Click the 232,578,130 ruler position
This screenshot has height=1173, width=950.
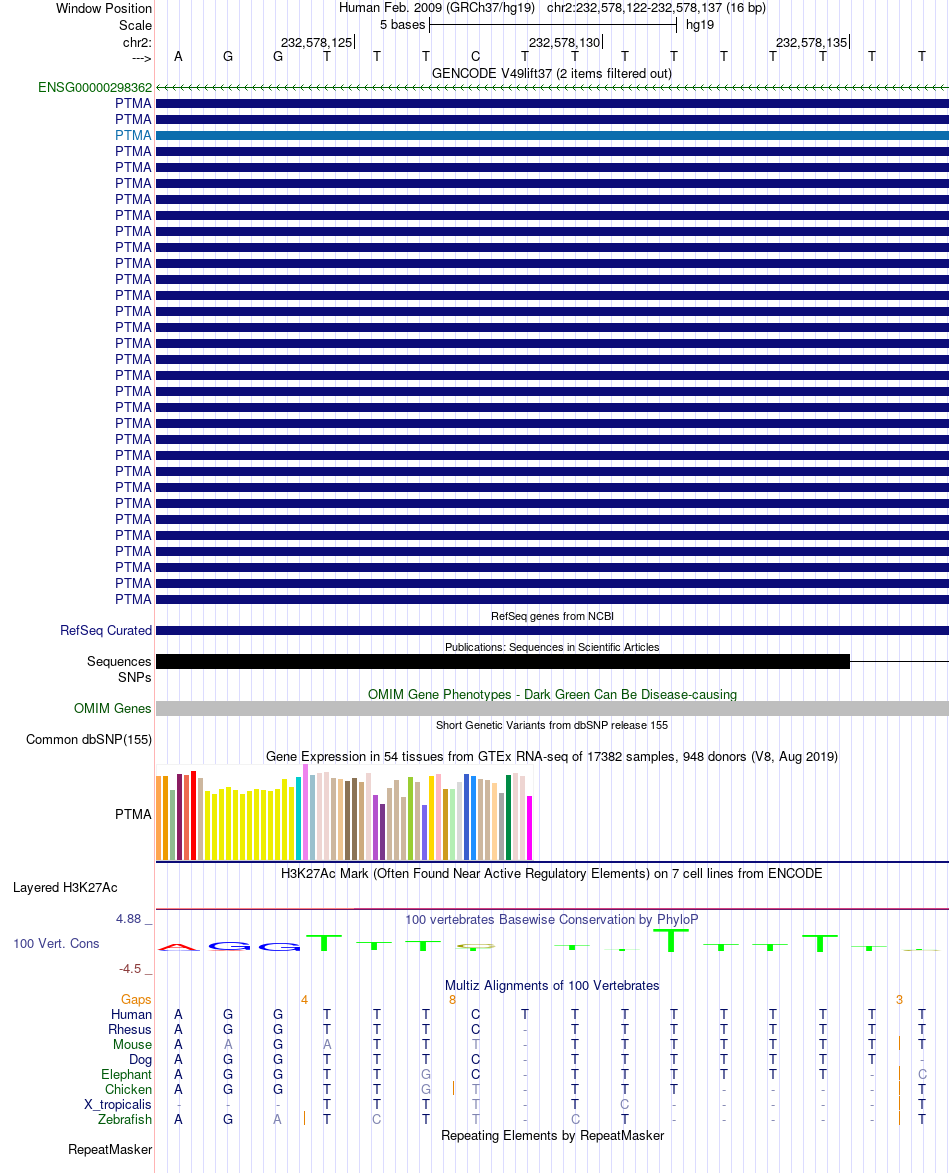pos(565,43)
